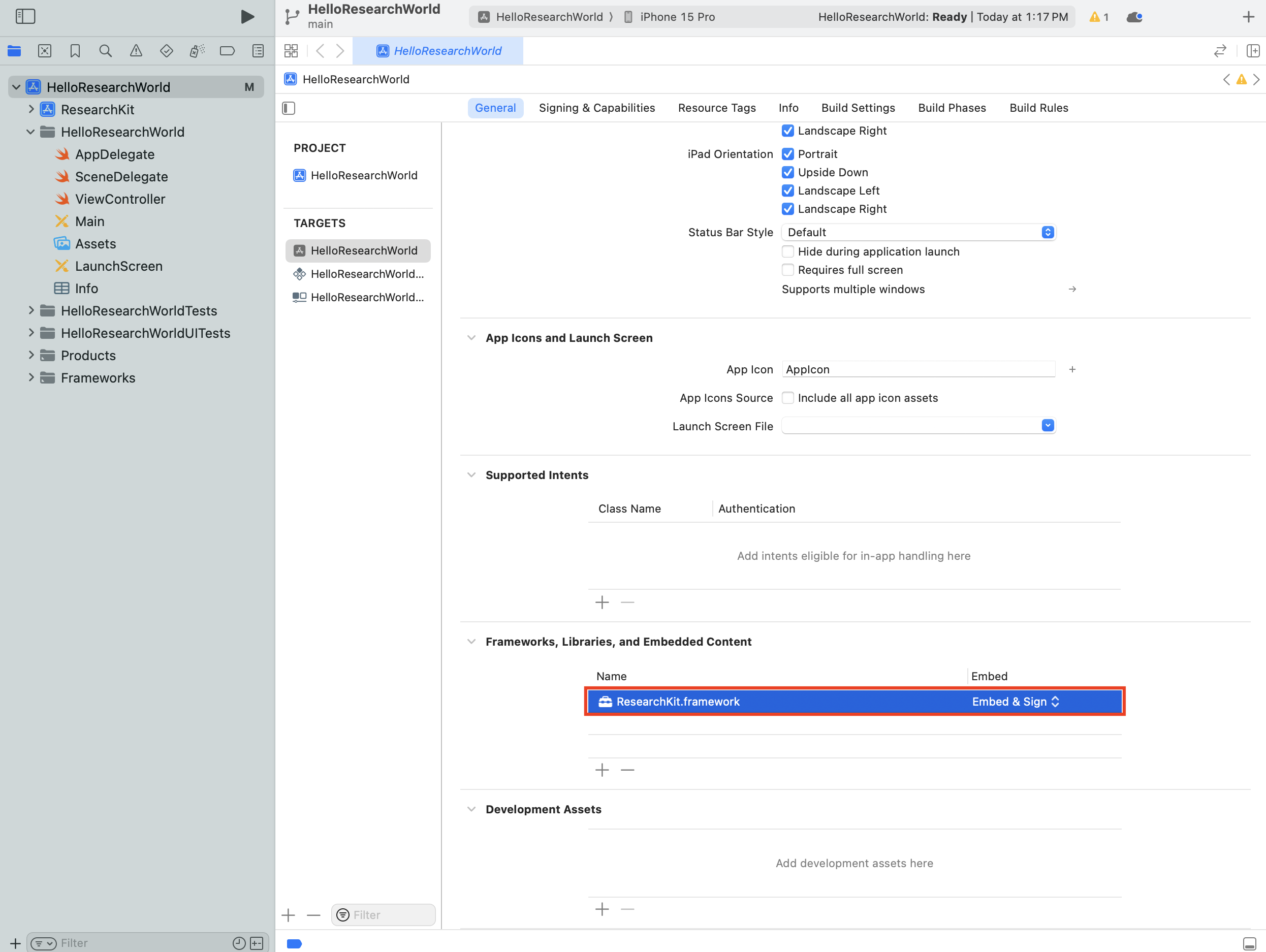Select iPhone 15 Pro run destination
This screenshot has width=1266, height=952.
[x=670, y=17]
